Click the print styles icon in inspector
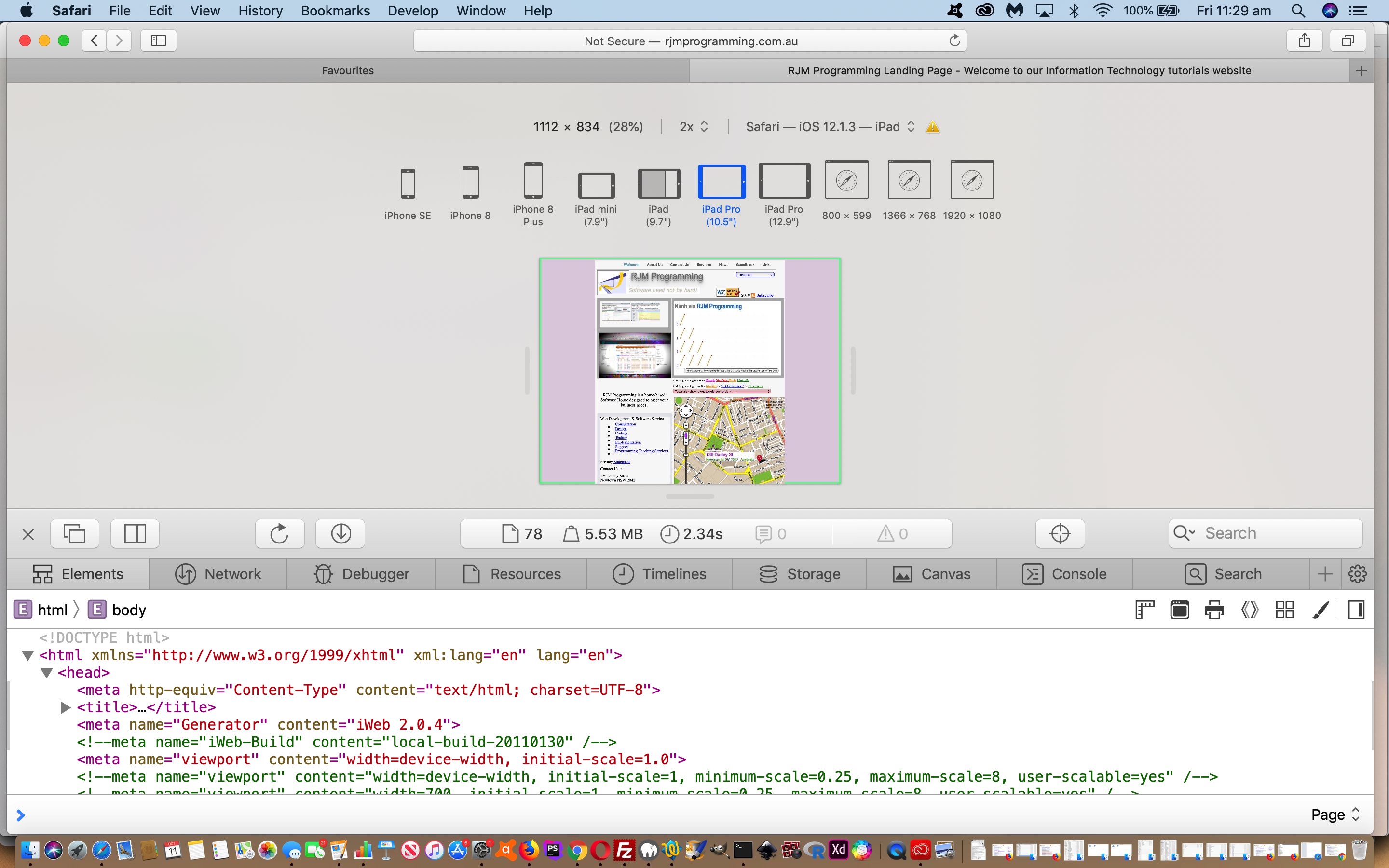The height and width of the screenshot is (868, 1389). point(1213,610)
